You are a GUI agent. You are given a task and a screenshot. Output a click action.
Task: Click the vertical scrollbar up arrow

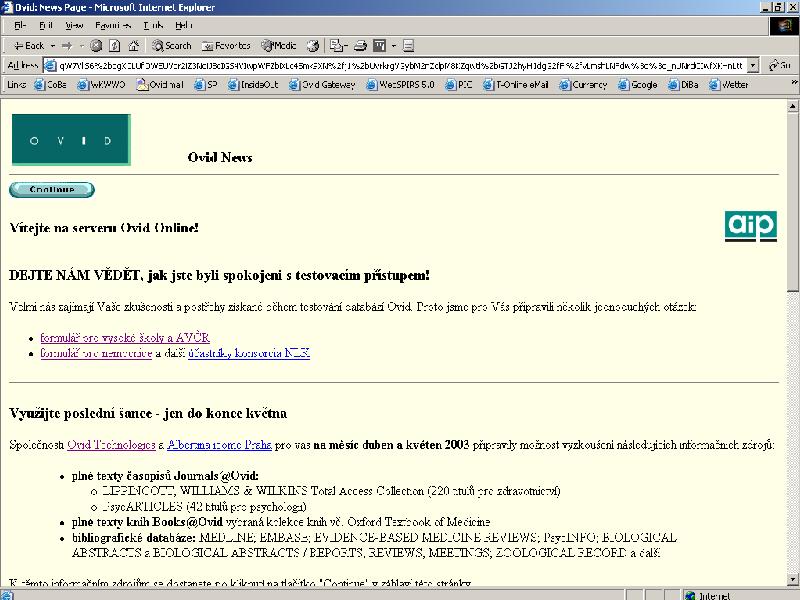pos(792,106)
